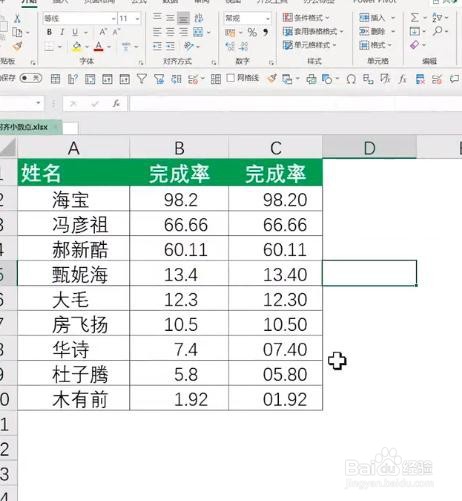Select cell containing 冯彦祖
The image size is (462, 501).
pos(73,224)
